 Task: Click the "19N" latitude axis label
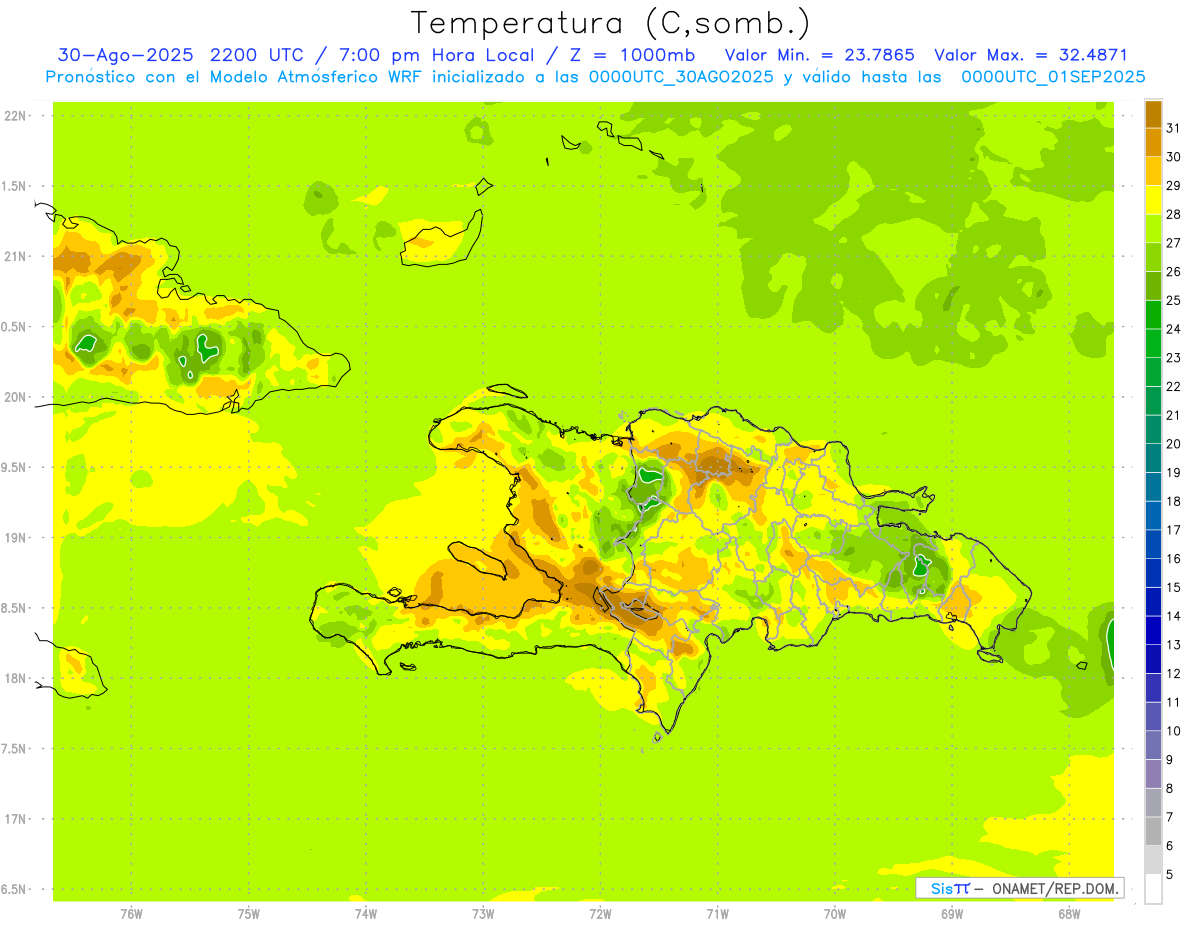click(x=16, y=538)
